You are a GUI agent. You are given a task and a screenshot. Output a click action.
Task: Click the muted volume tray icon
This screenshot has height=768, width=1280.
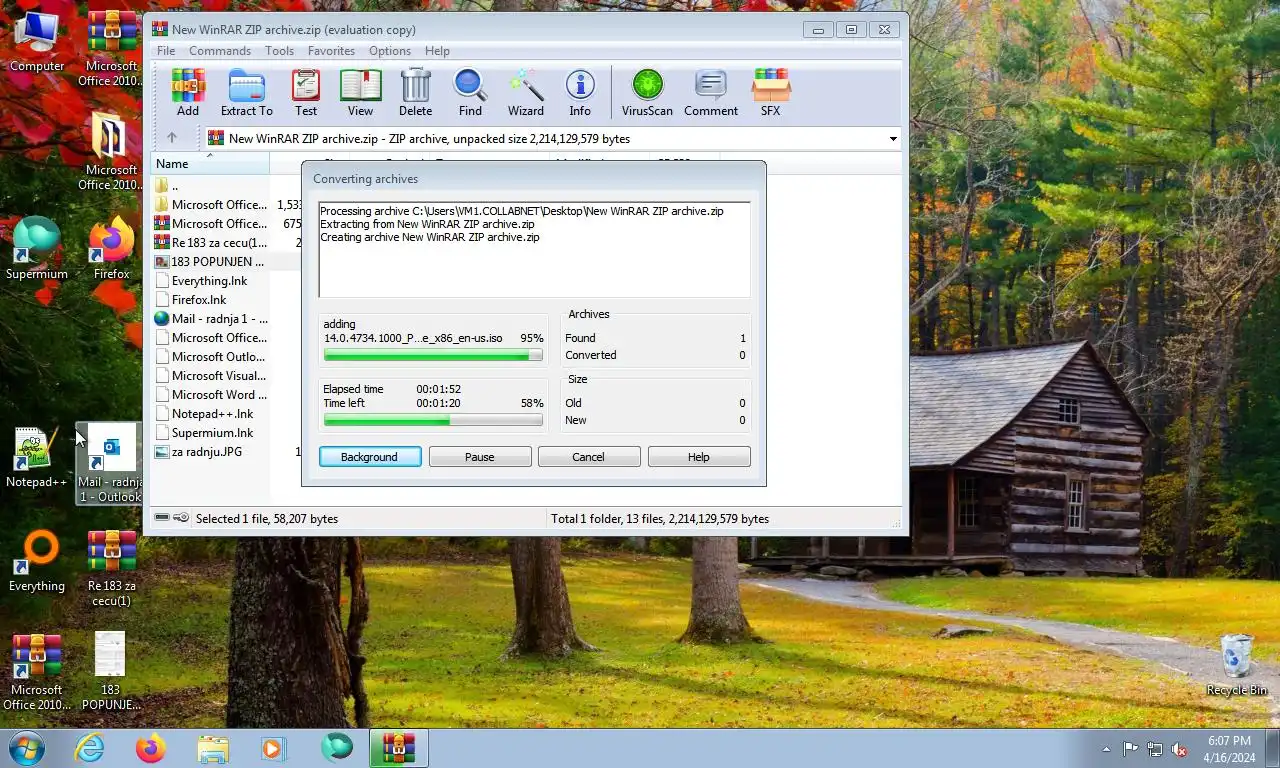[x=1179, y=749]
